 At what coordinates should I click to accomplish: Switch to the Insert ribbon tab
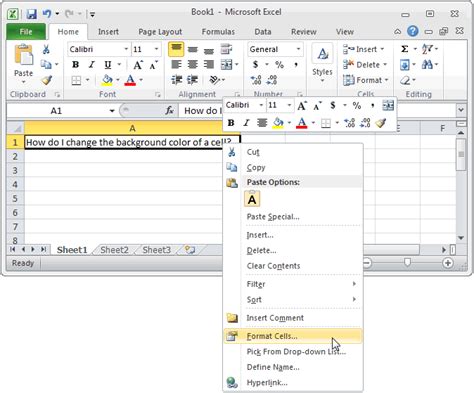click(x=108, y=32)
